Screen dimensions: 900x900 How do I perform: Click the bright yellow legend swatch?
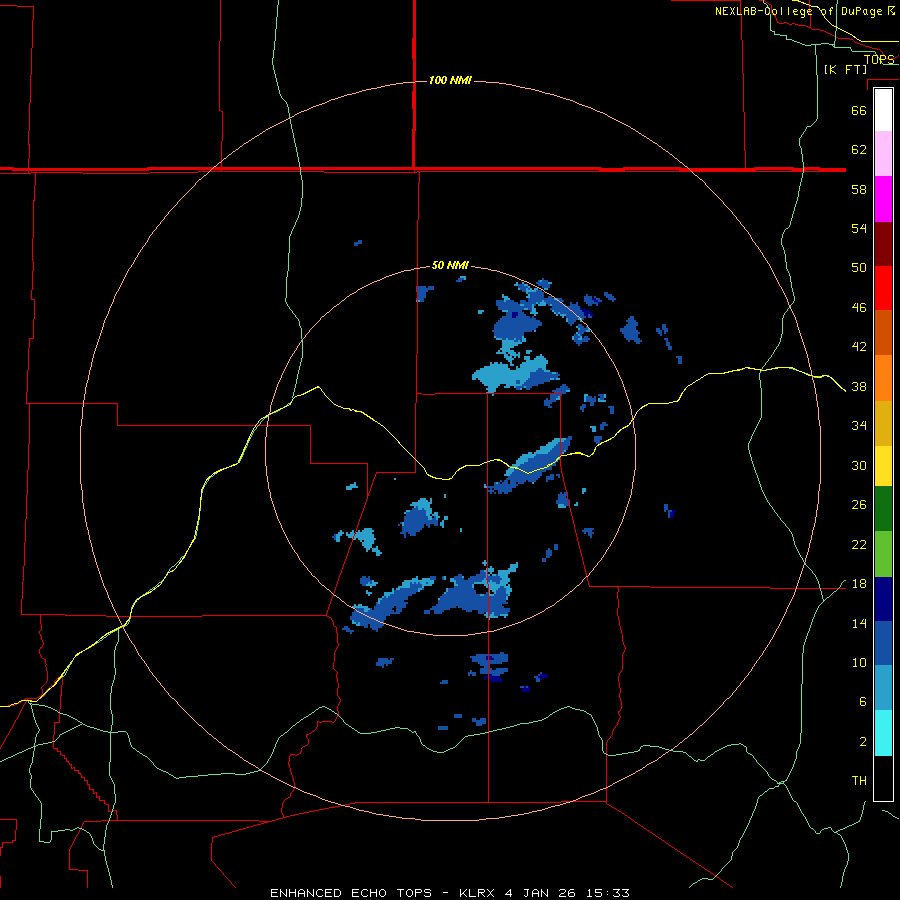point(883,466)
